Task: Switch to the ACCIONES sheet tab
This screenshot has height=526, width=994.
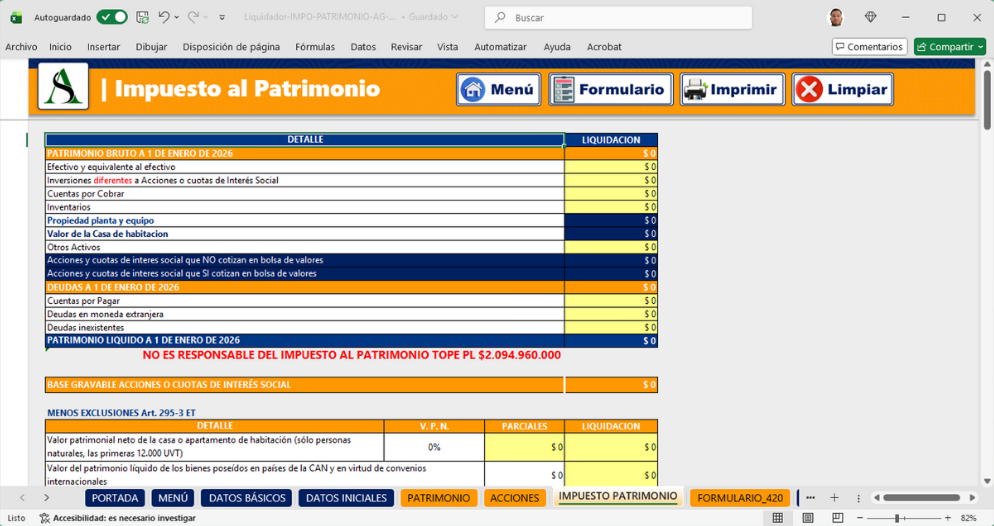Action: click(x=515, y=498)
